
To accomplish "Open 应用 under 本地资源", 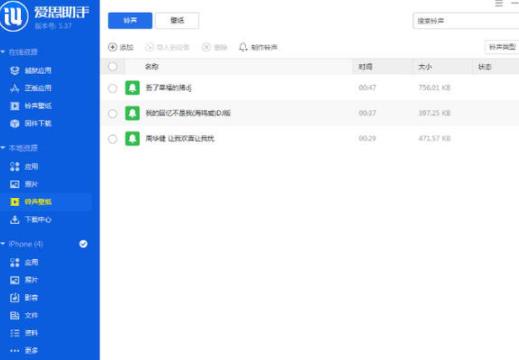I will click(24, 166).
